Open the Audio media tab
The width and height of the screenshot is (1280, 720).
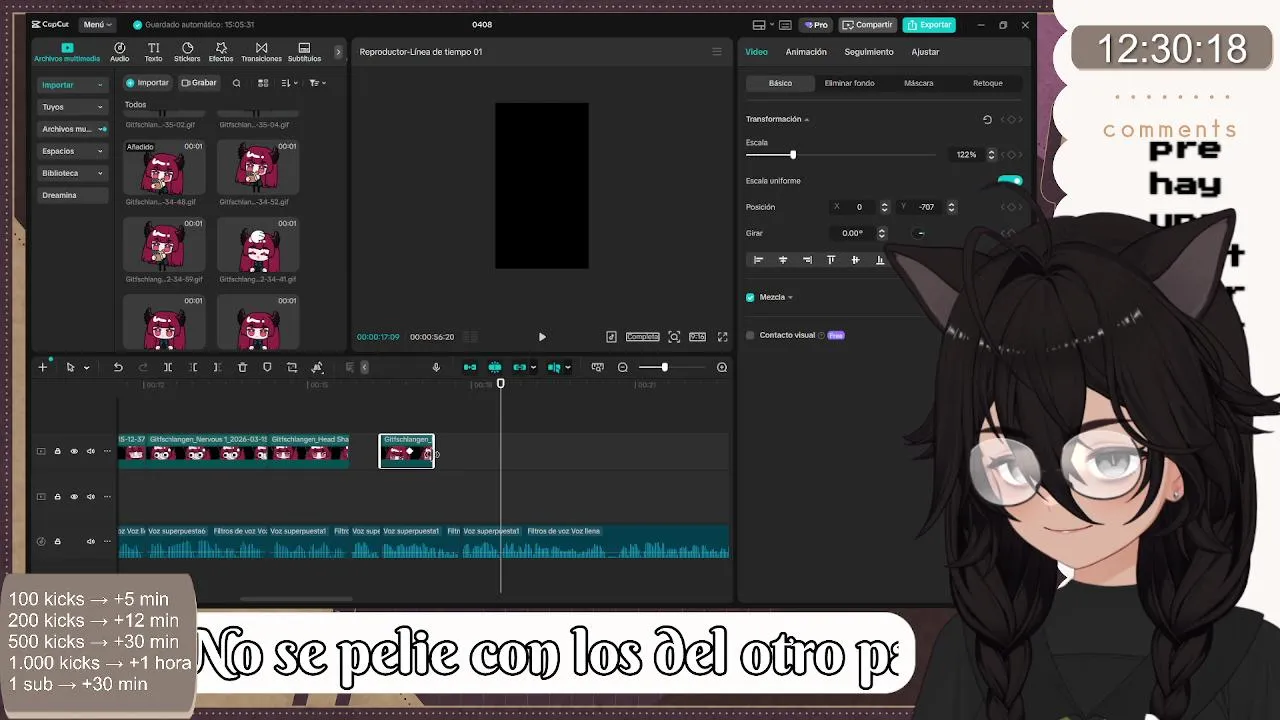(119, 52)
